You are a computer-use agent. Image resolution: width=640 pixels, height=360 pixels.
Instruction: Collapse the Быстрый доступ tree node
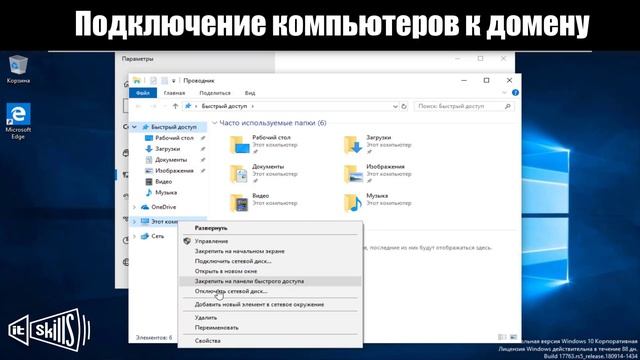tap(134, 127)
